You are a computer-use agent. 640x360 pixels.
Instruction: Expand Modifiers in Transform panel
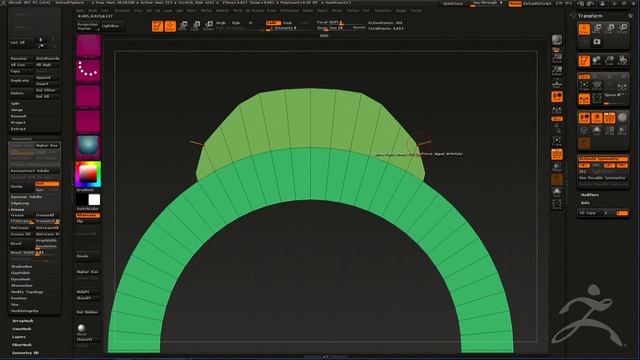(x=590, y=195)
